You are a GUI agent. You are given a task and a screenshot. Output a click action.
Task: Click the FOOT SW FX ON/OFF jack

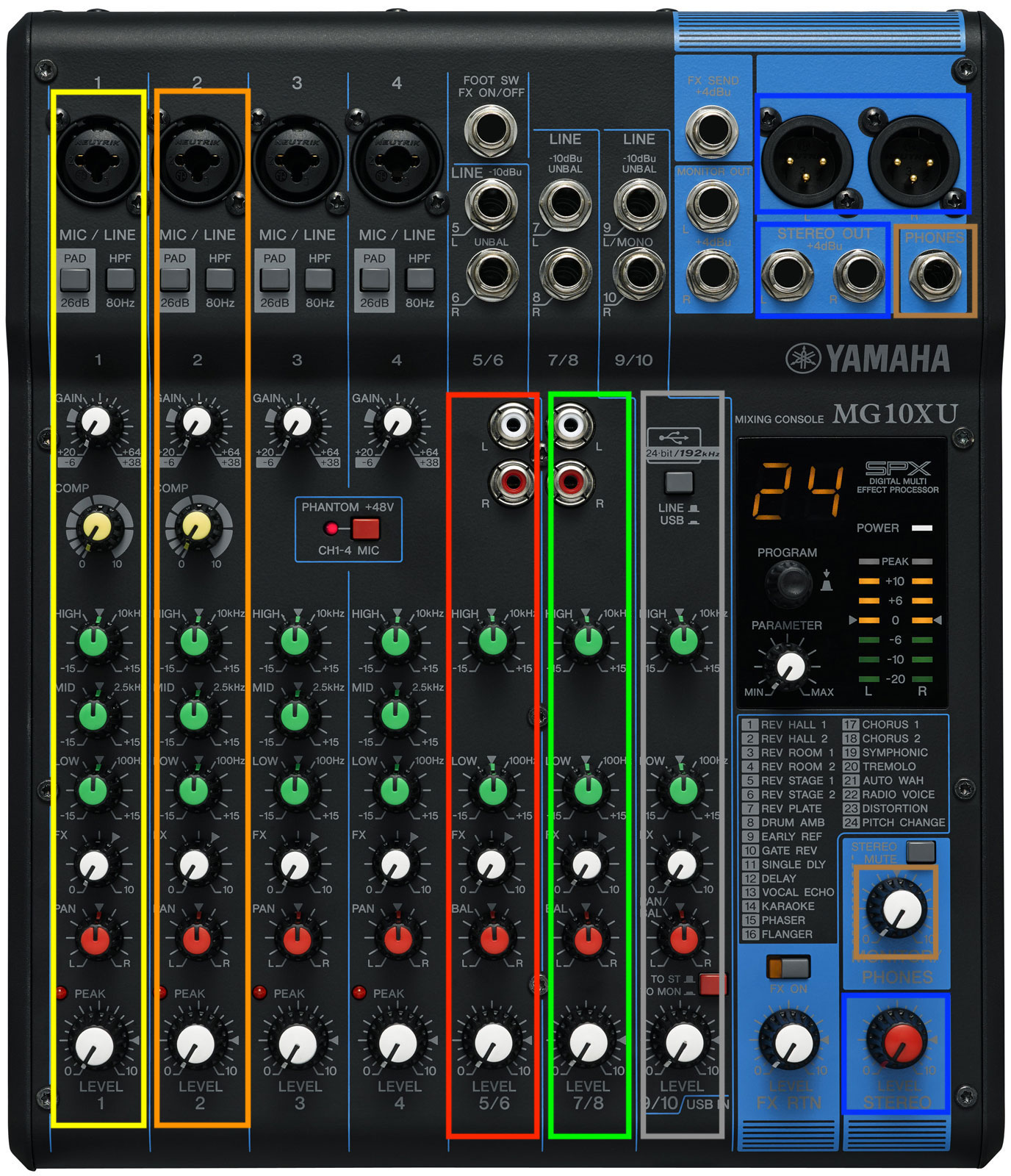point(491,130)
